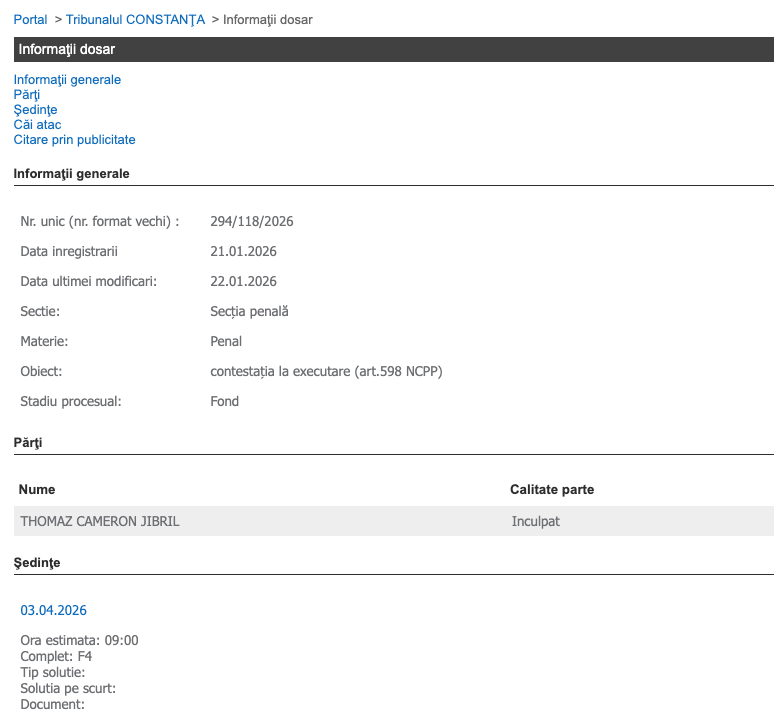This screenshot has height=725, width=783.
Task: Click the Nume column header
Action: [37, 490]
